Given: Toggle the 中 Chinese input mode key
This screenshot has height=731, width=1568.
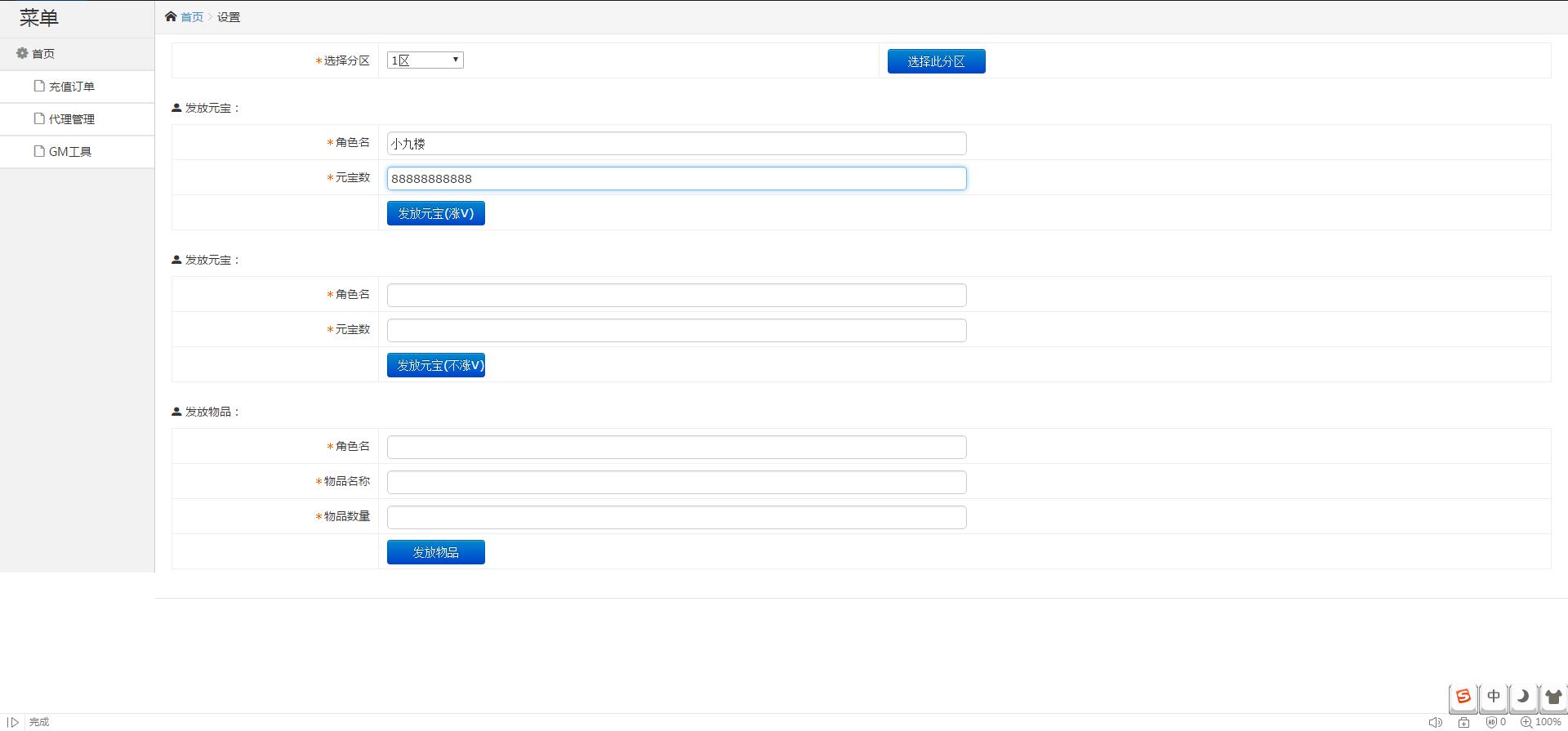Looking at the screenshot, I should pos(1493,697).
